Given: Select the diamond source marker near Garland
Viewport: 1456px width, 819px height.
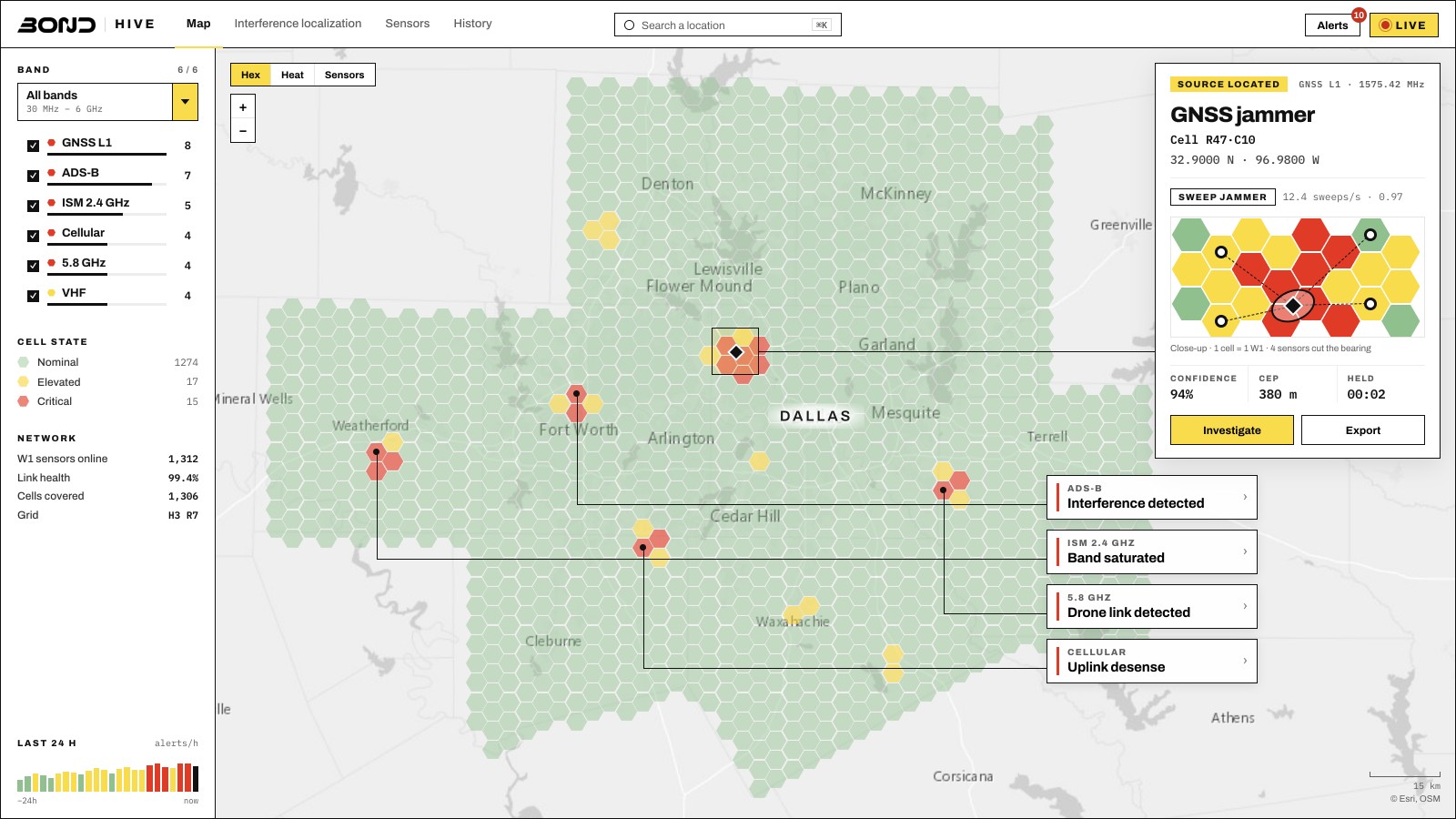Looking at the screenshot, I should [x=736, y=352].
